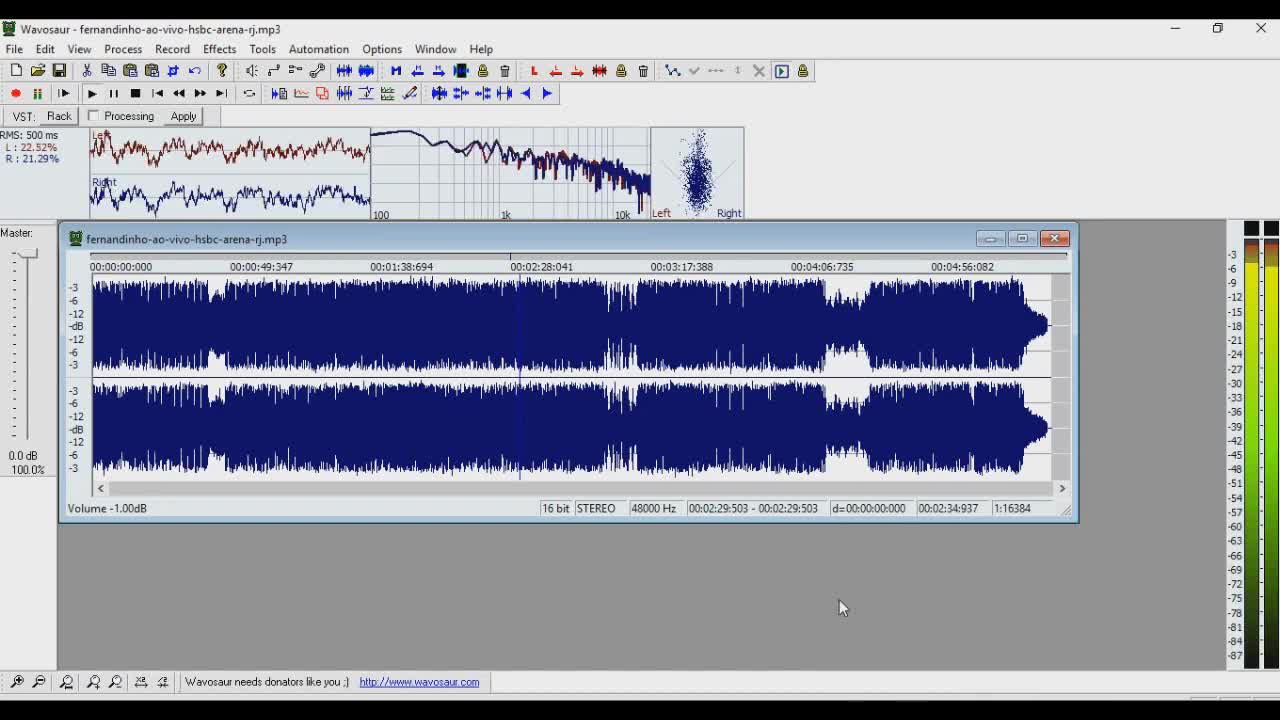Open the File menu
The image size is (1280, 720).
[14, 49]
